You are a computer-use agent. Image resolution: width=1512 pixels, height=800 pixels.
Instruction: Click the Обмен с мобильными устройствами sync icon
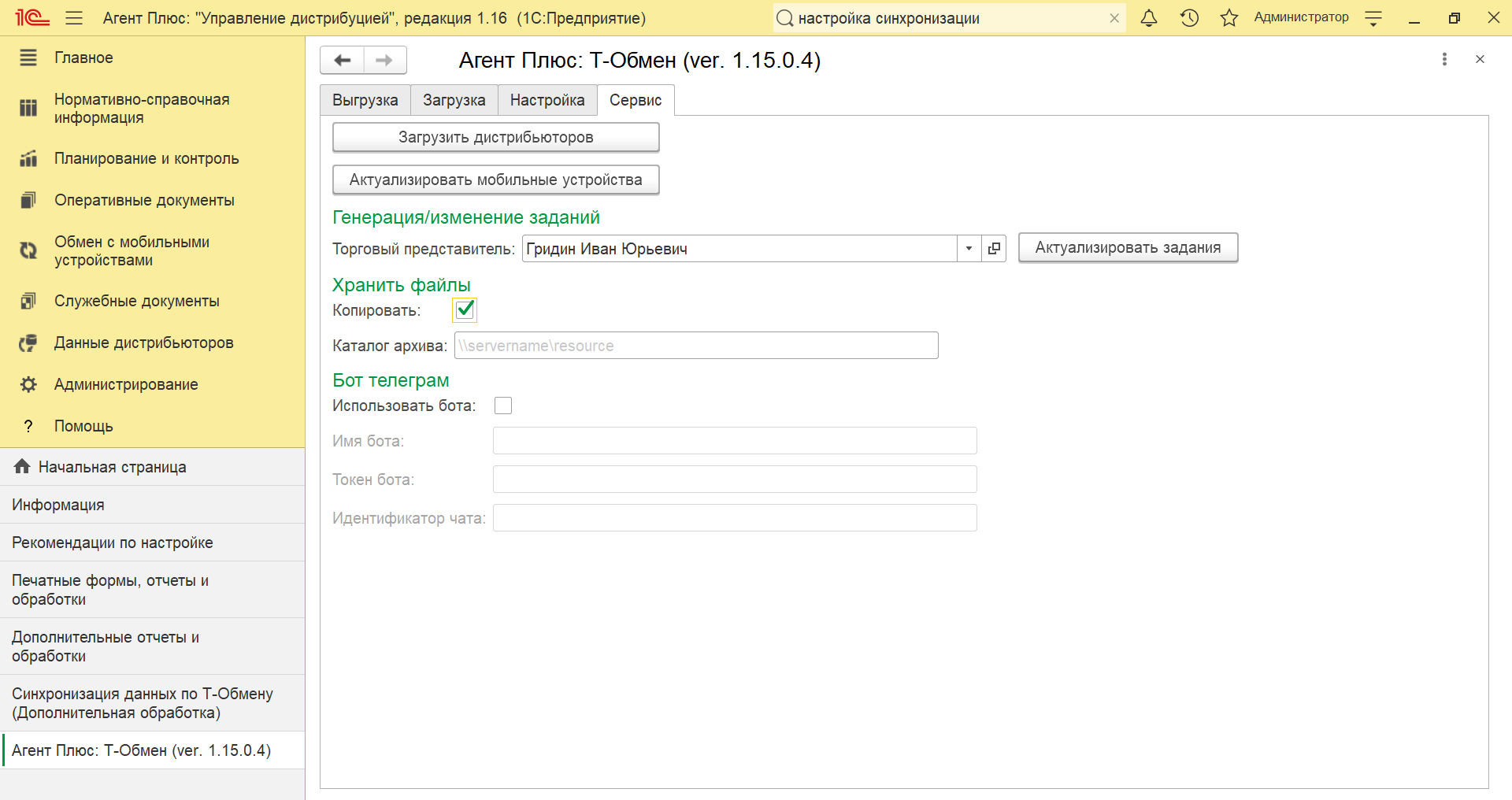[28, 250]
